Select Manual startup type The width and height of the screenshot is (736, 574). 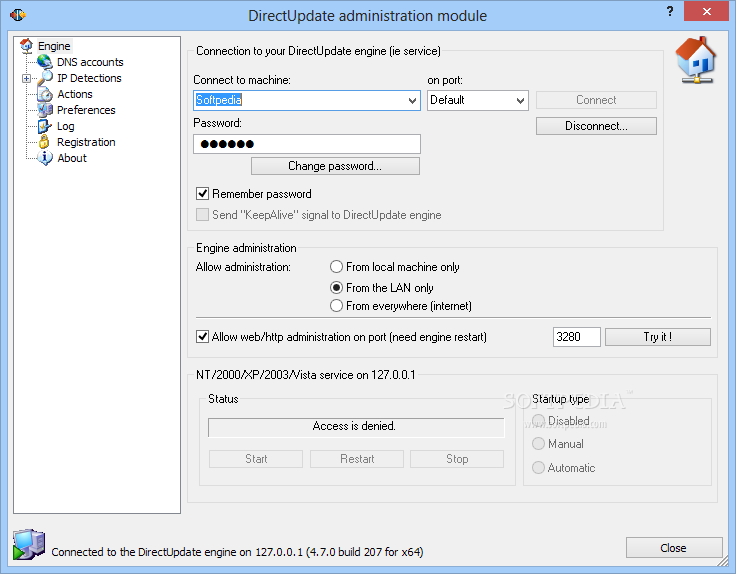[538, 444]
